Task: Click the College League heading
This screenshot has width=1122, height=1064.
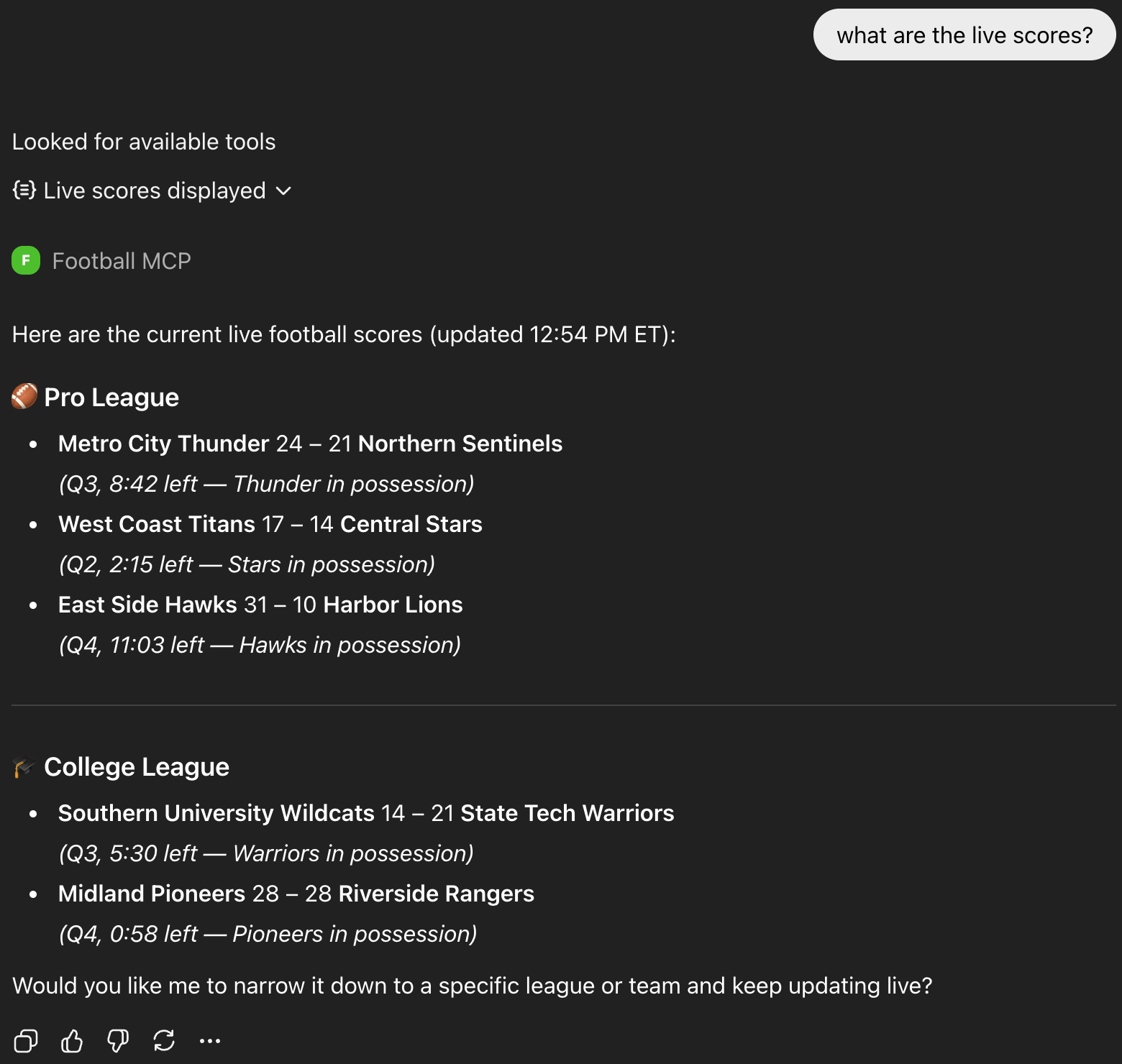Action: coord(137,767)
